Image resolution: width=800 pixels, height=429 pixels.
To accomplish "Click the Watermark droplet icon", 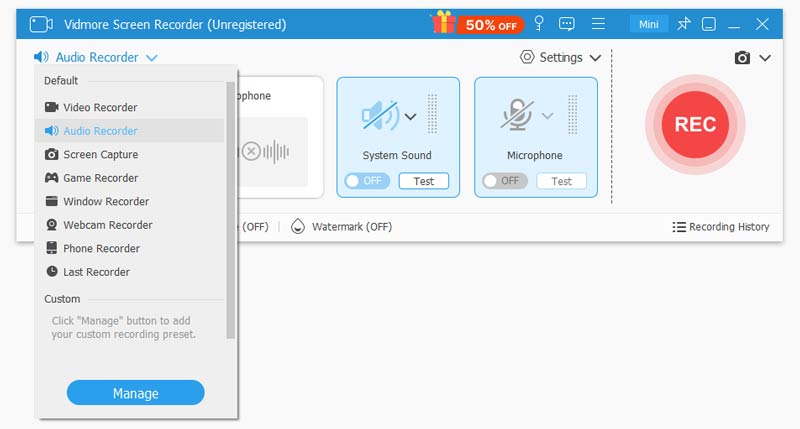I will [297, 226].
